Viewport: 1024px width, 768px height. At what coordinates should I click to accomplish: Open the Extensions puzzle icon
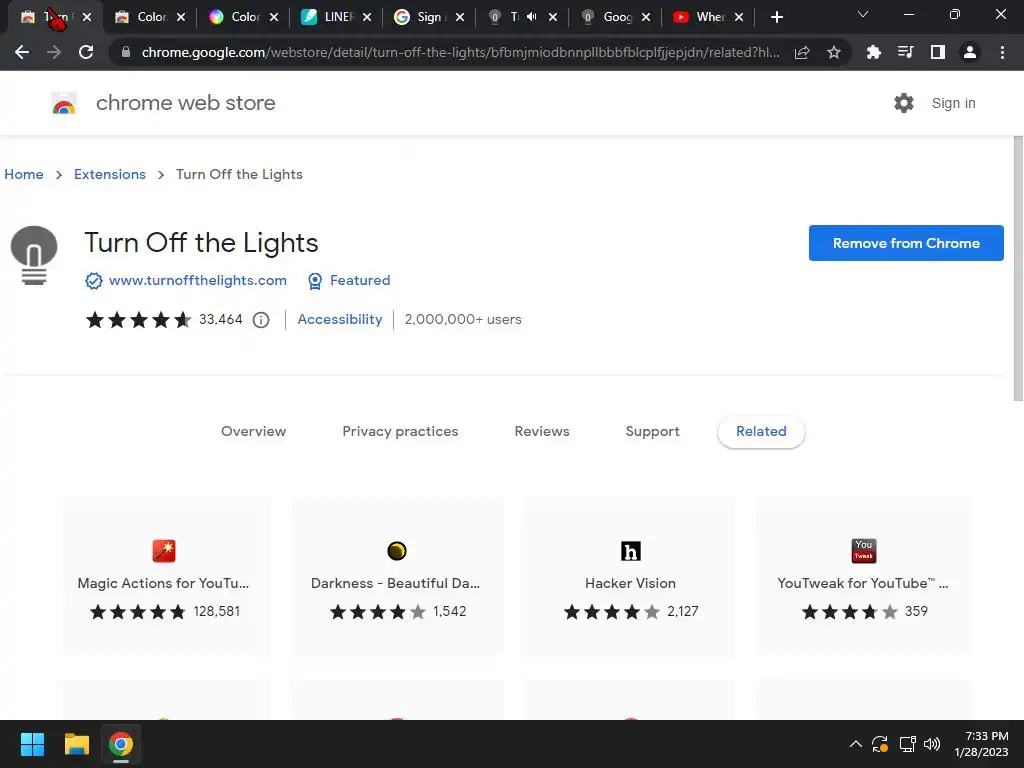874,52
